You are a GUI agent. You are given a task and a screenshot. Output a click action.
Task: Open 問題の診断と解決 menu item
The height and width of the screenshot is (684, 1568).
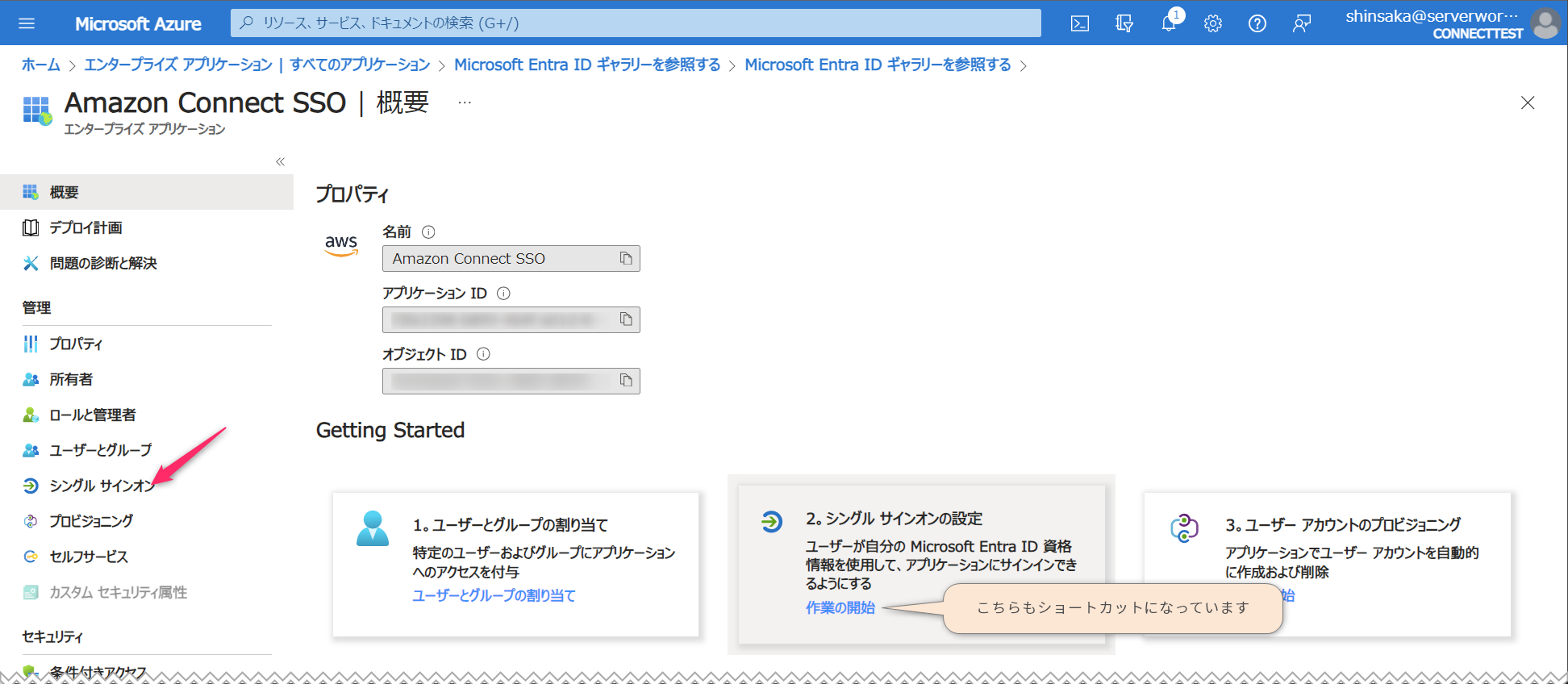(x=147, y=263)
